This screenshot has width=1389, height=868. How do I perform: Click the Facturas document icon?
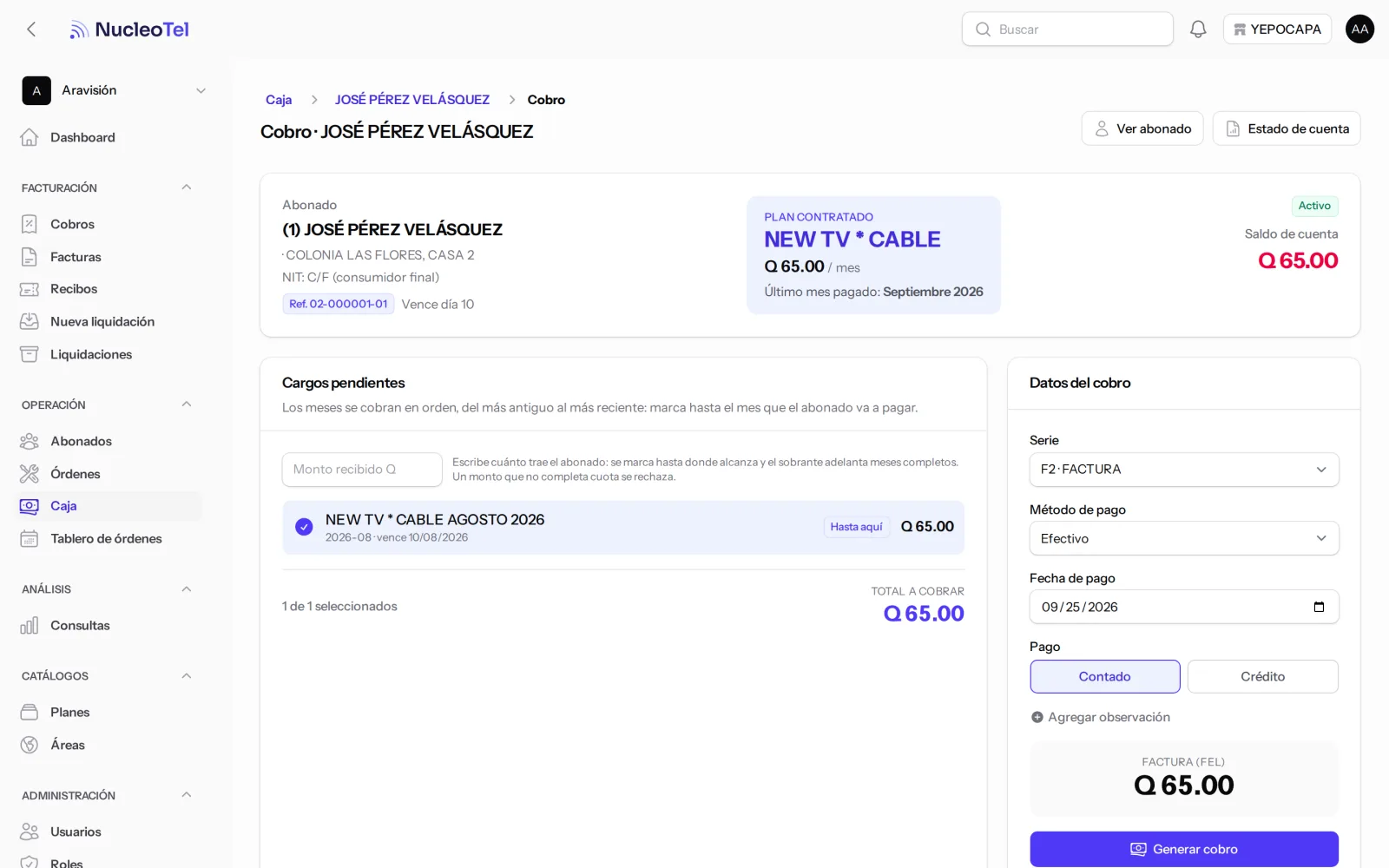point(30,257)
